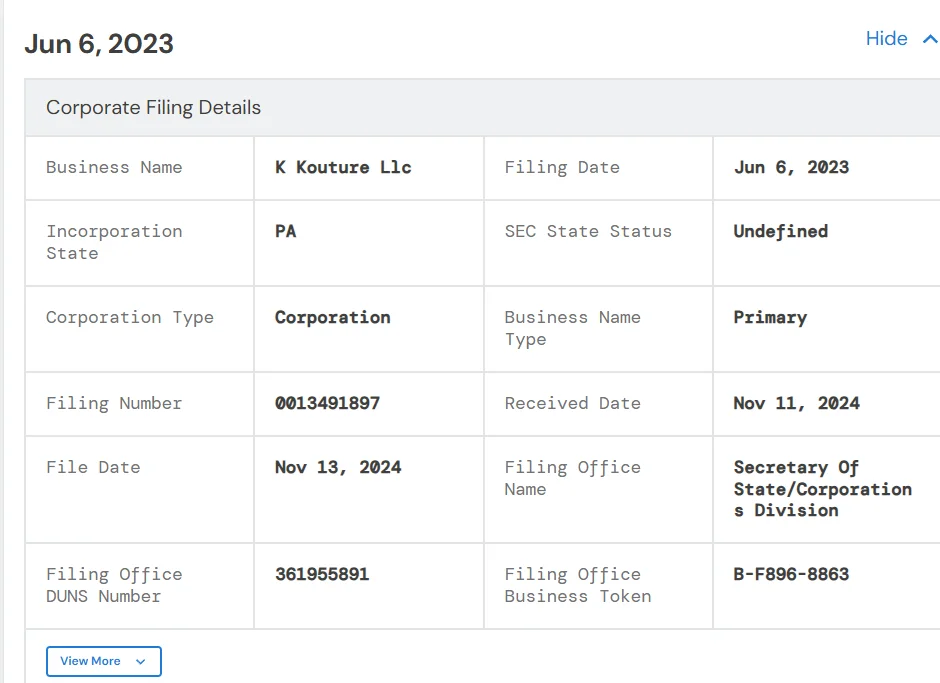Viewport: 940px width, 683px height.
Task: Select the DUNS number 361955891
Action: (322, 575)
